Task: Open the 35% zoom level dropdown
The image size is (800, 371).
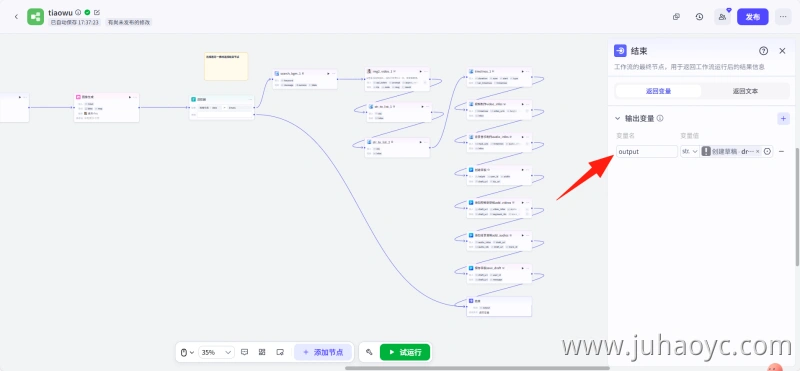Action: pos(216,352)
